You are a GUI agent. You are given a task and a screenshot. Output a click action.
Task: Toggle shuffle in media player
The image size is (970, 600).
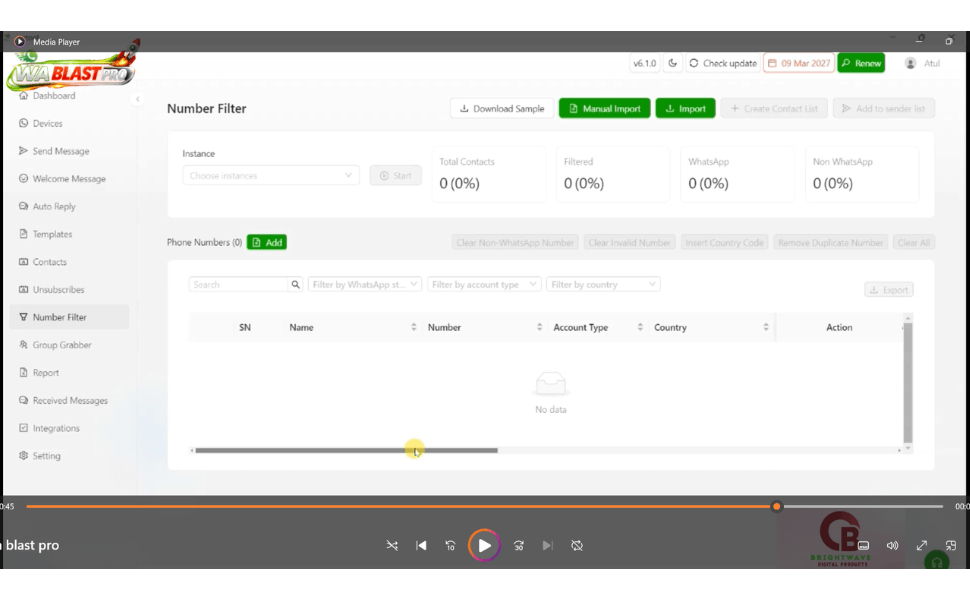[x=392, y=546]
